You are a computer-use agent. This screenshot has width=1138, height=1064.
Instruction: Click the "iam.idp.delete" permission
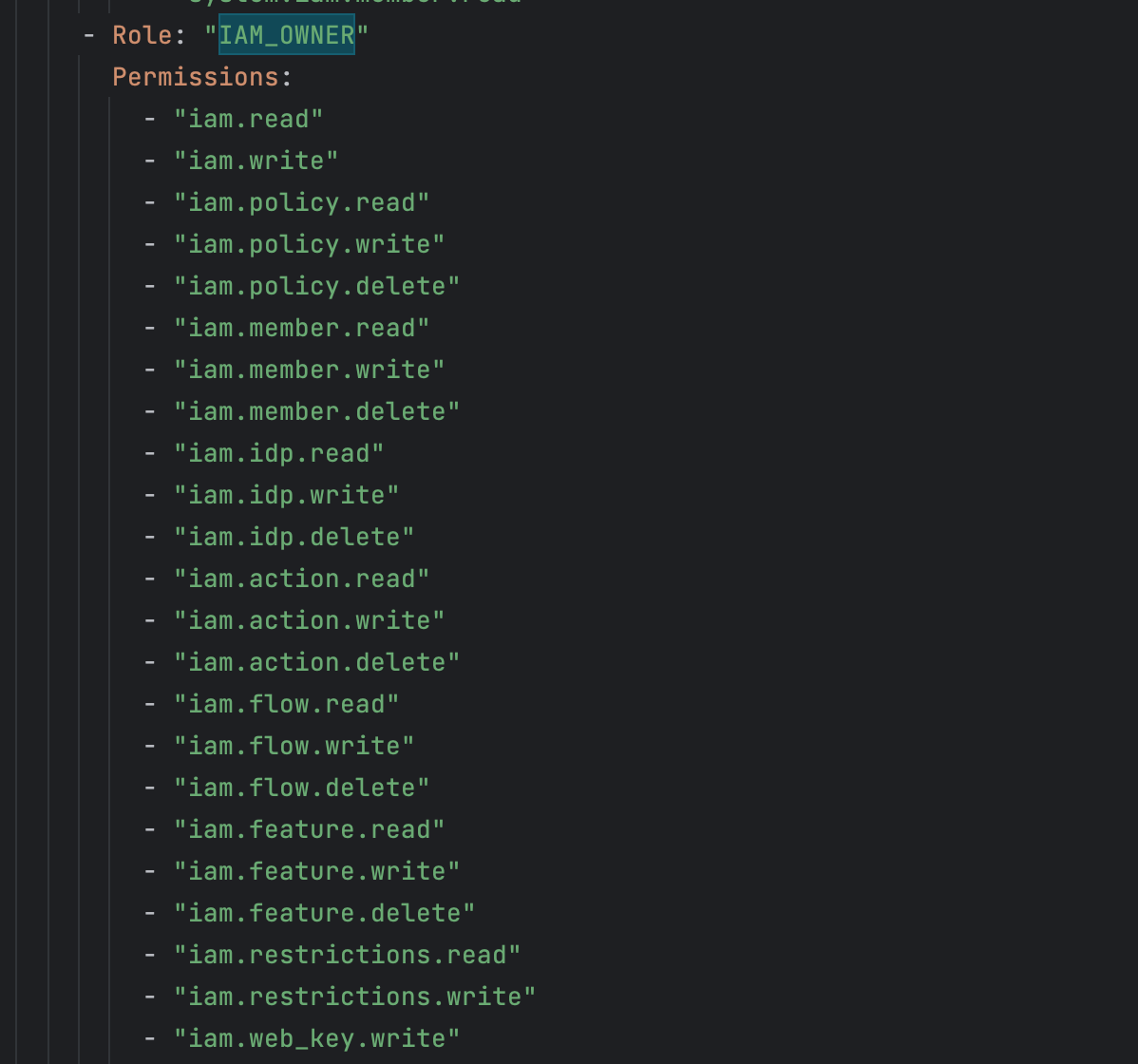(294, 537)
